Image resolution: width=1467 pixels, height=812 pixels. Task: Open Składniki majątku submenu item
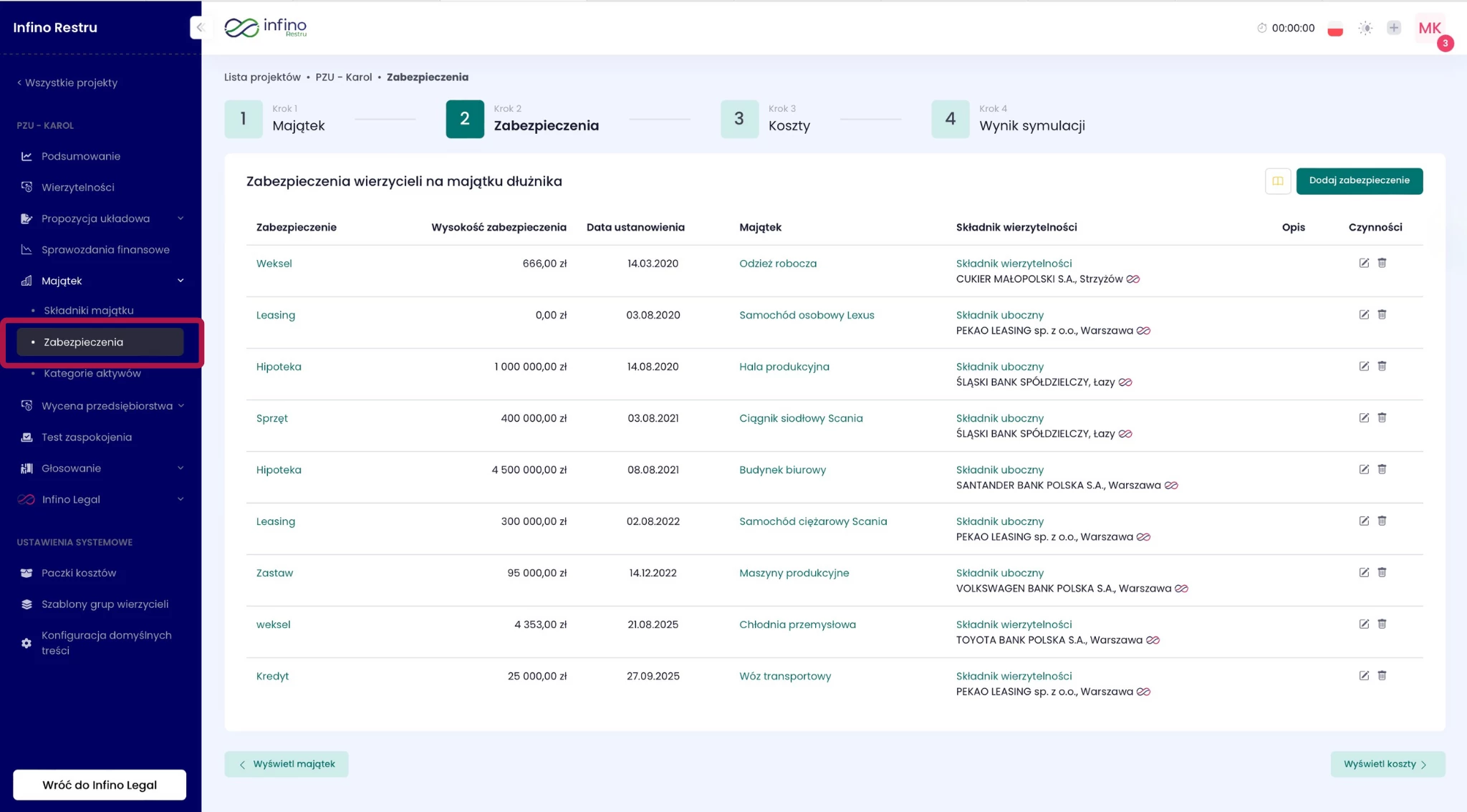pos(89,311)
